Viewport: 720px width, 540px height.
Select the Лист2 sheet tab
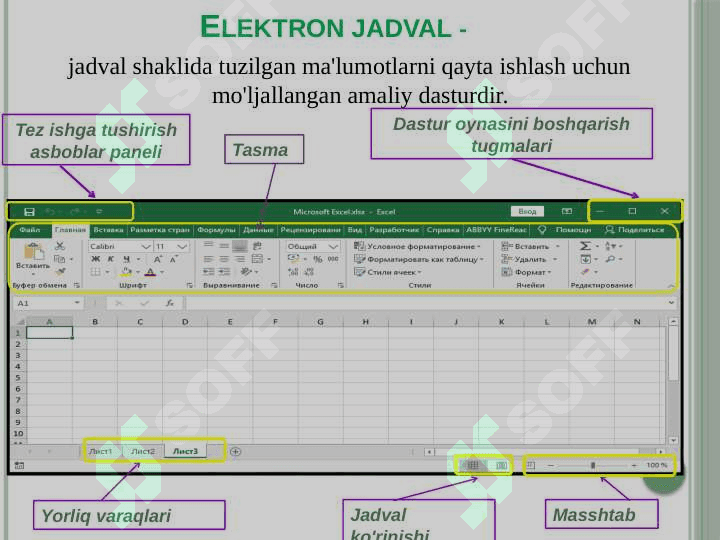coord(143,451)
